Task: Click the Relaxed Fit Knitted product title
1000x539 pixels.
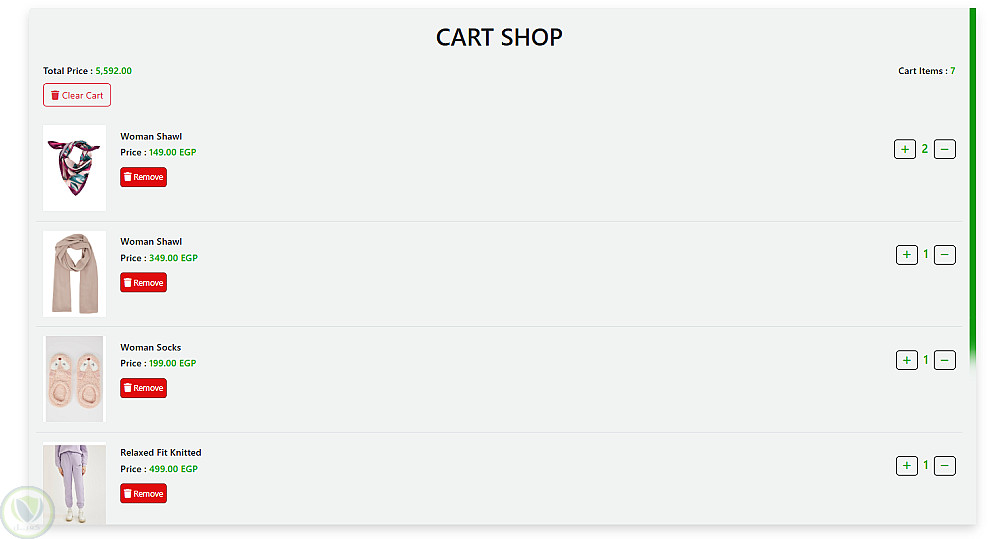Action: [161, 452]
